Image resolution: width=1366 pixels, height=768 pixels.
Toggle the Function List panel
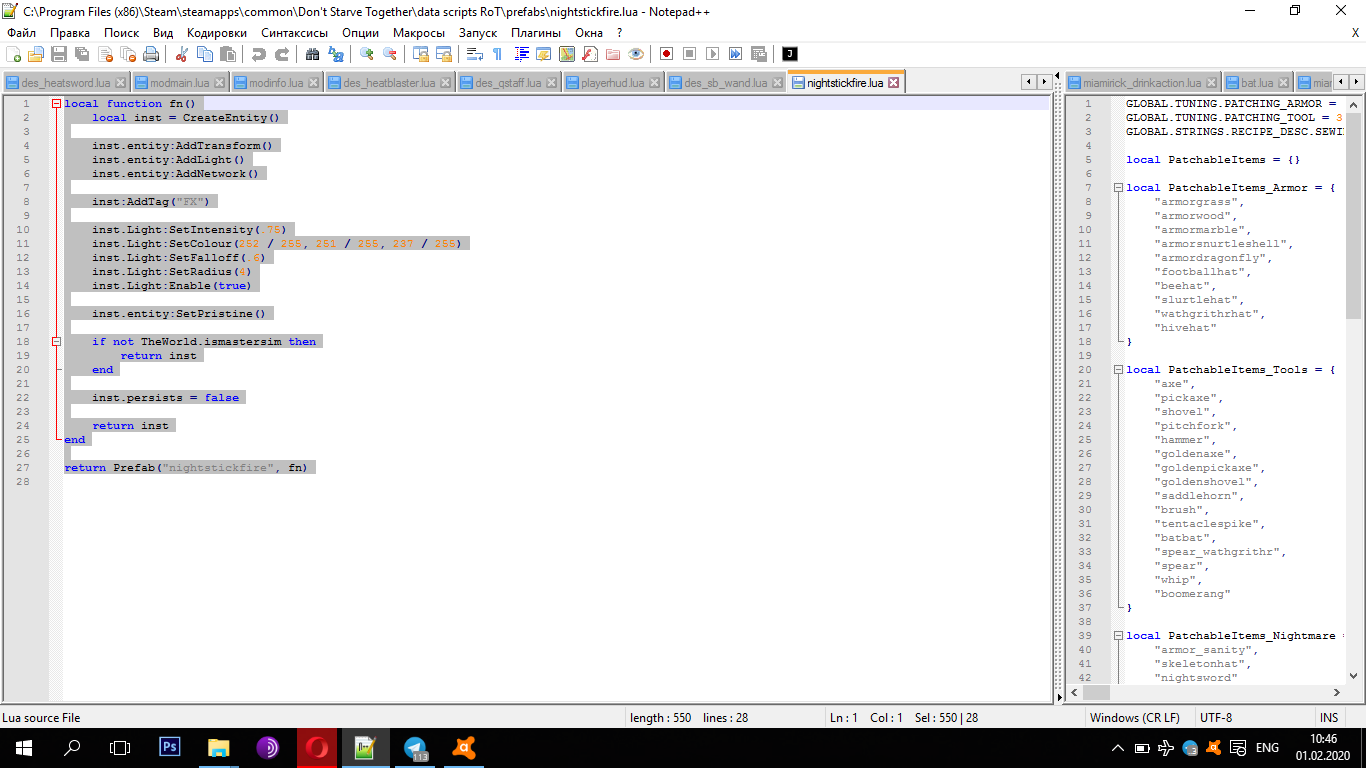pos(589,54)
